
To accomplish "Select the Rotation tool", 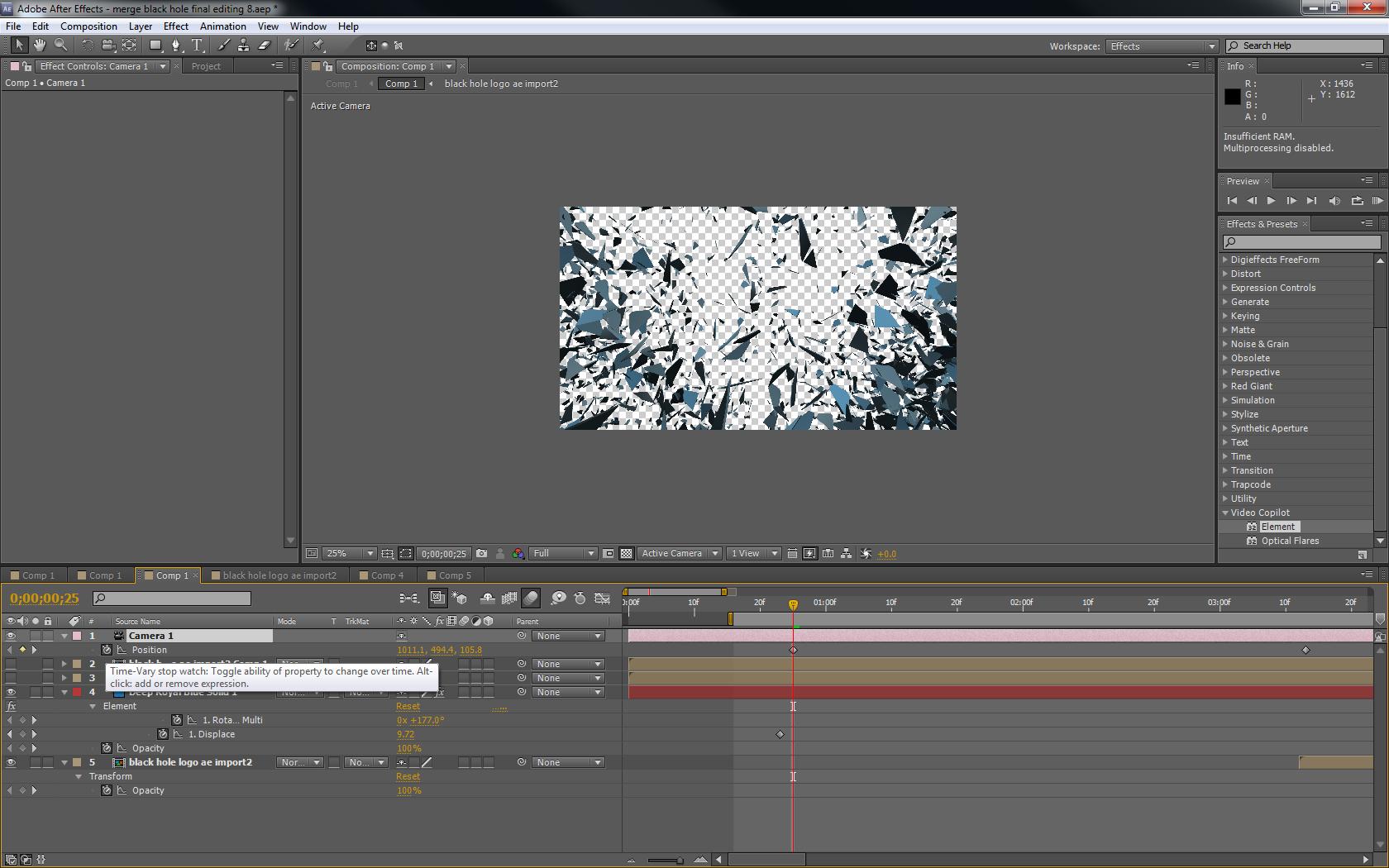I will tap(88, 45).
